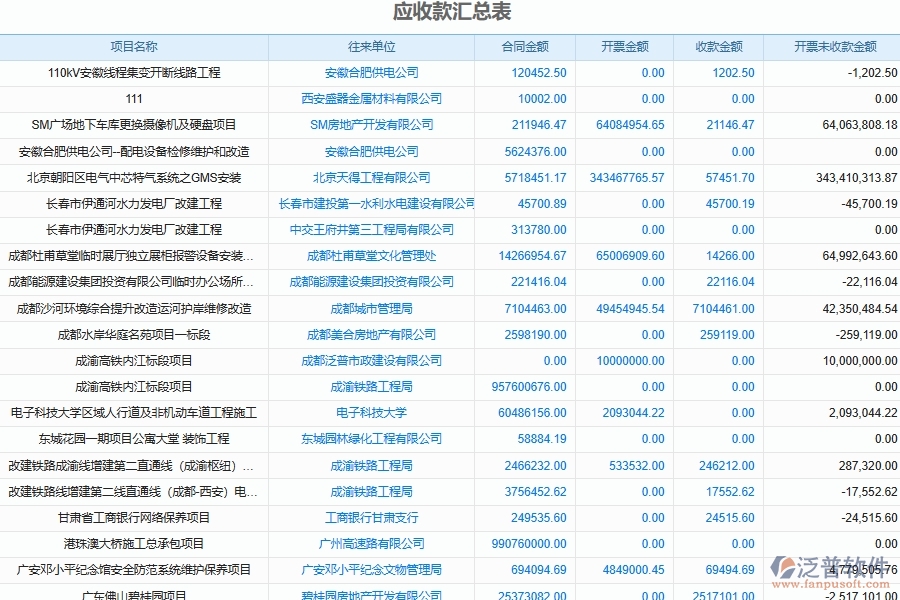Sort by 合同金额 column header
Screen dimensions: 900x600
(x=522, y=46)
